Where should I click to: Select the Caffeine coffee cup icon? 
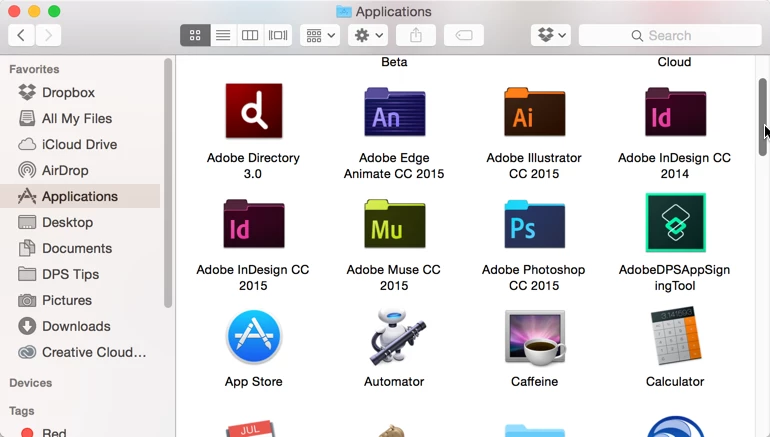pyautogui.click(x=534, y=337)
